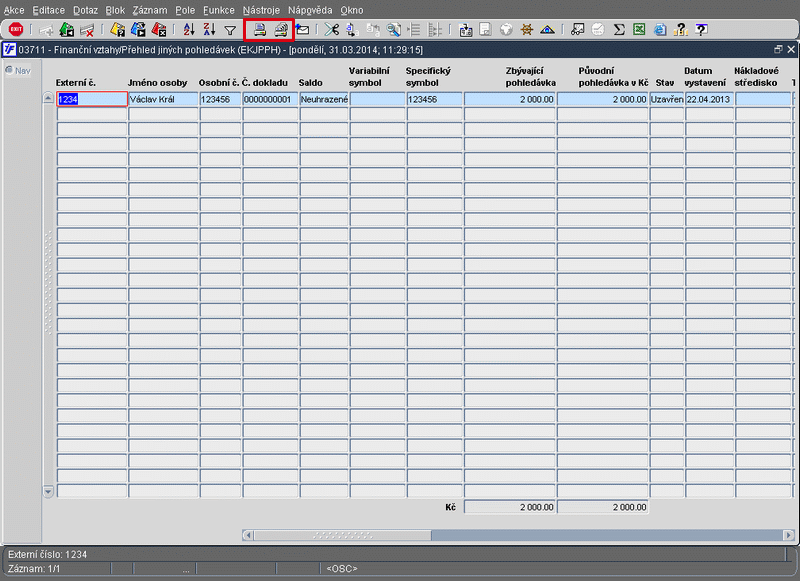
Task: Click the single printer icon in the toolbar
Action: [260, 30]
